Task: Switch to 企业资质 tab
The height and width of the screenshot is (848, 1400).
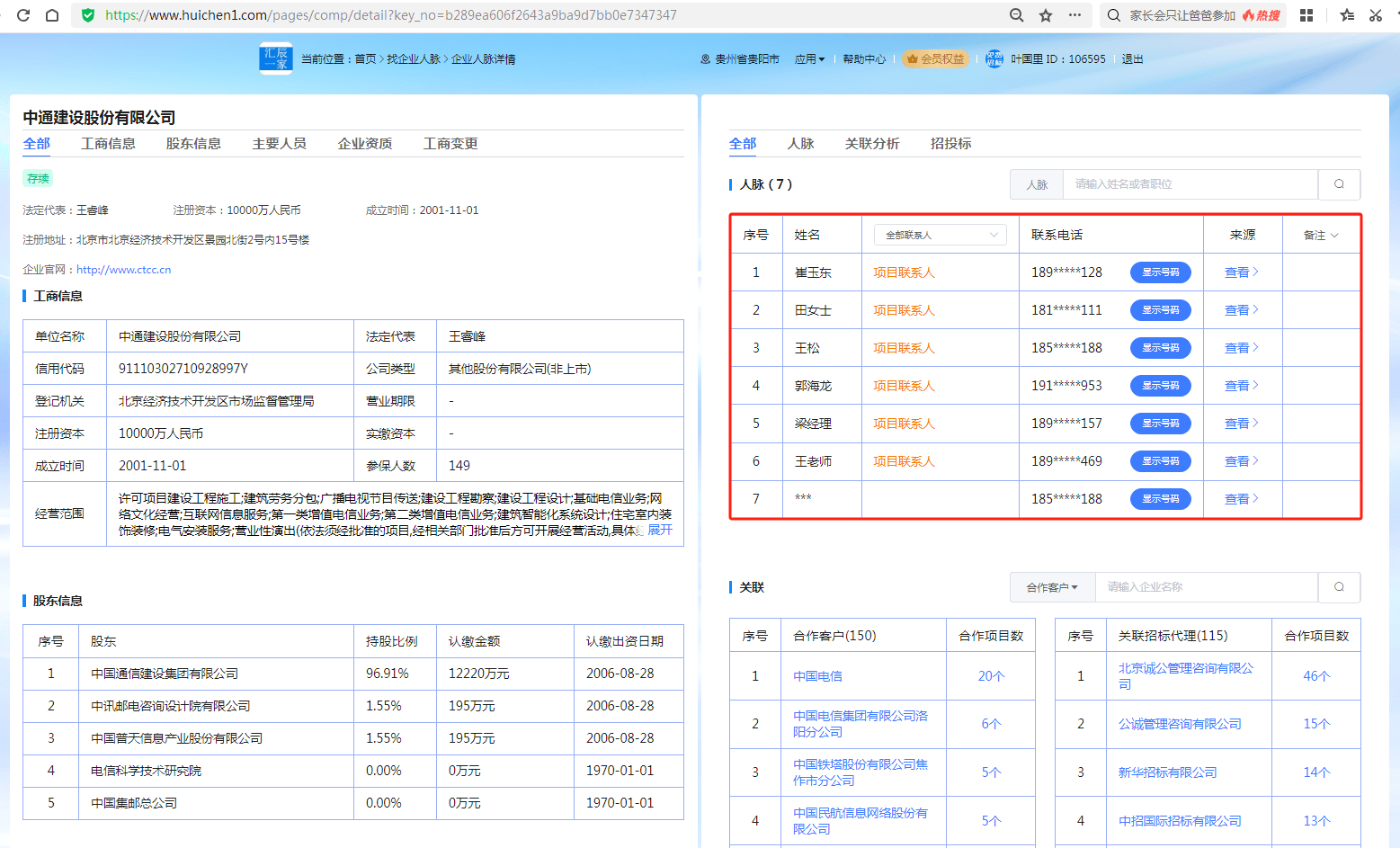Action: click(x=365, y=144)
